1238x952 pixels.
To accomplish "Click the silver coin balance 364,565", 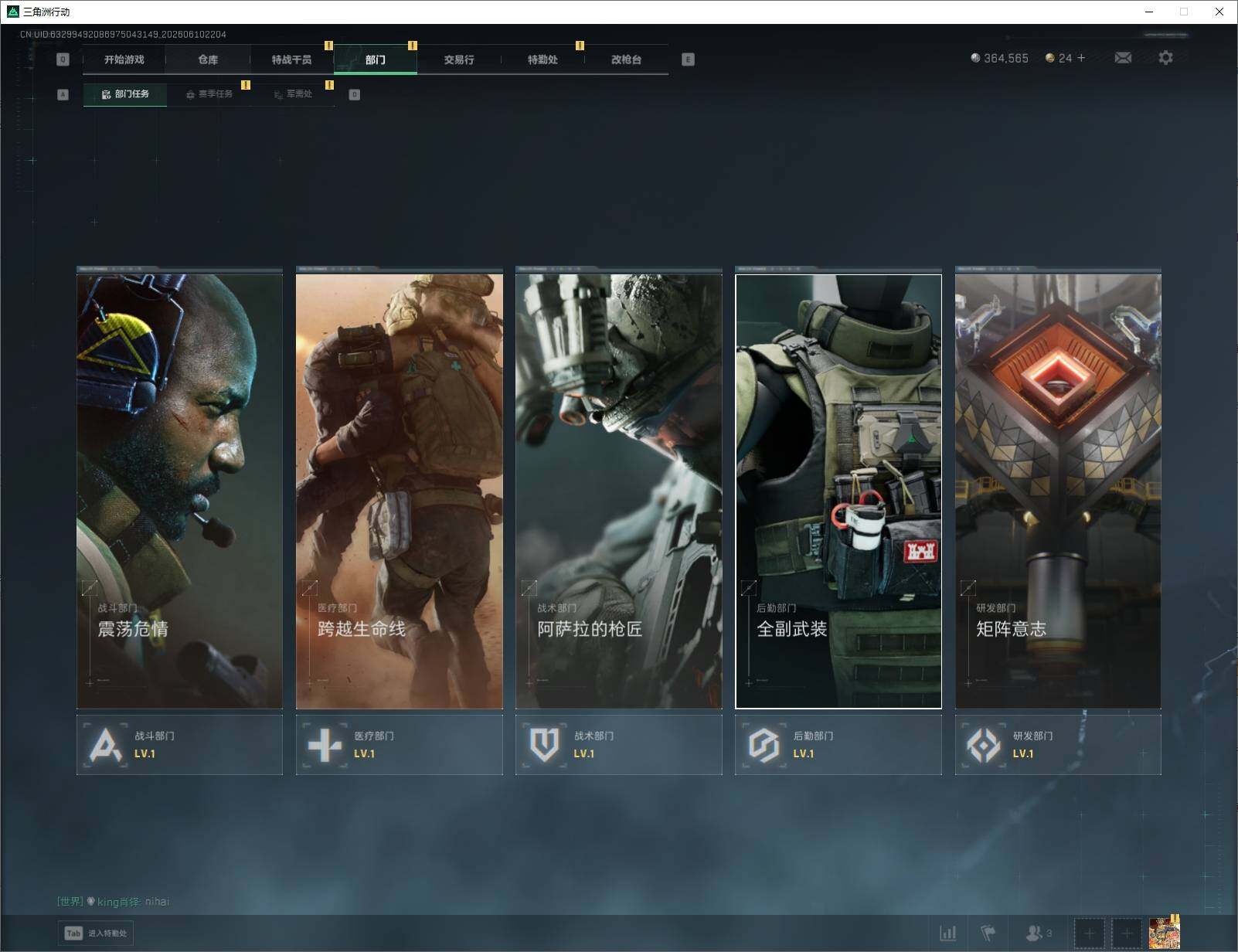I will click(999, 58).
